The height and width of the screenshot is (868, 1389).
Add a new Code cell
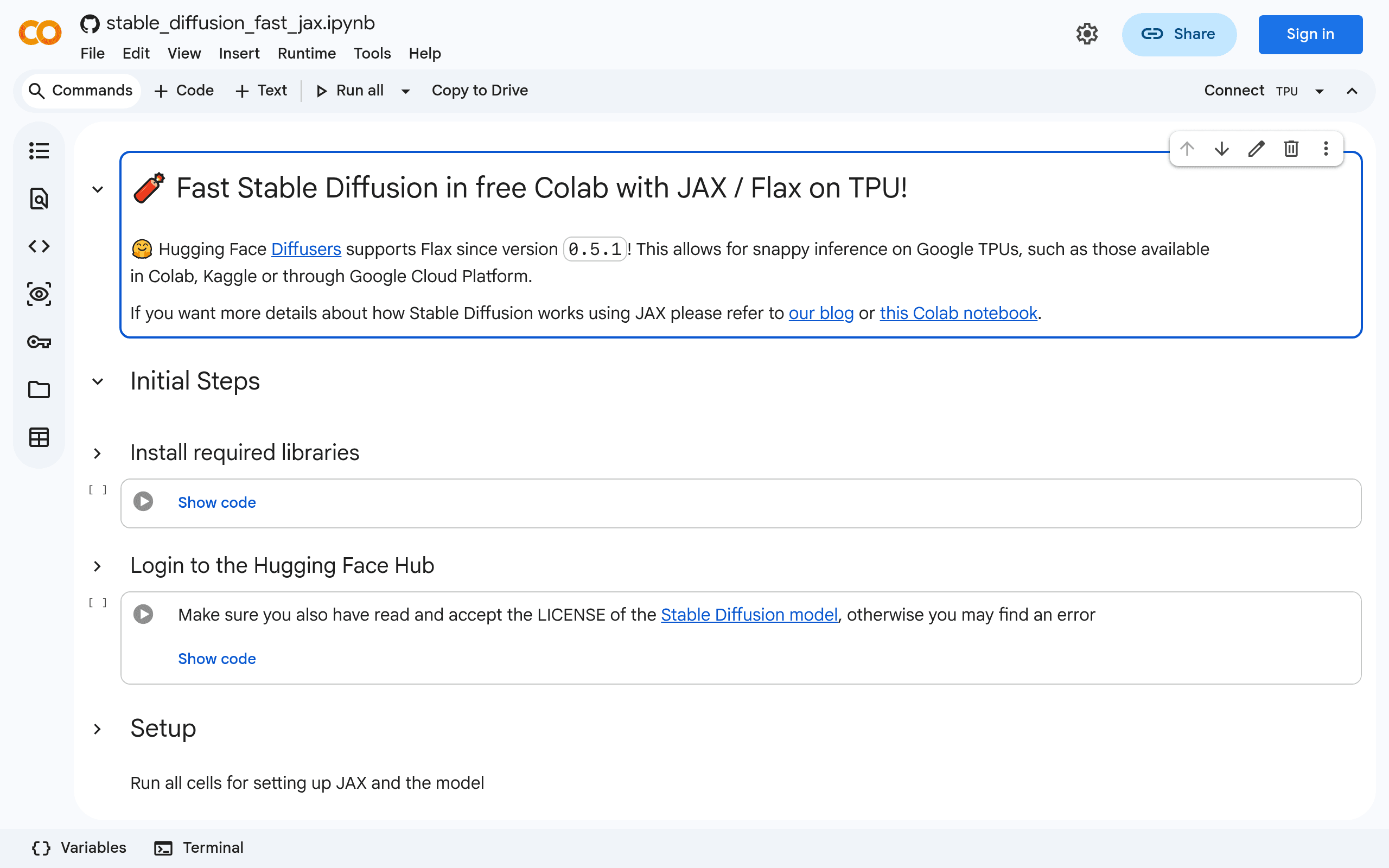coord(184,91)
